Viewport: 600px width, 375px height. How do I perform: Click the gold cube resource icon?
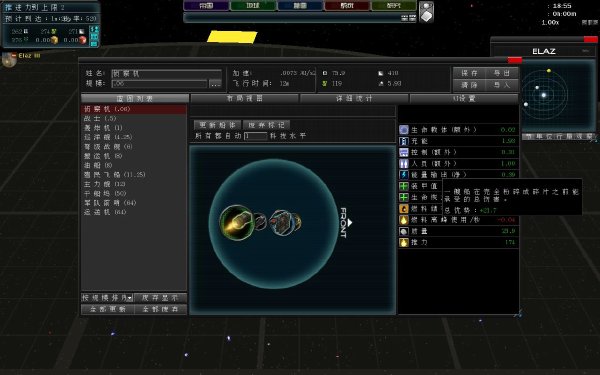(55, 40)
